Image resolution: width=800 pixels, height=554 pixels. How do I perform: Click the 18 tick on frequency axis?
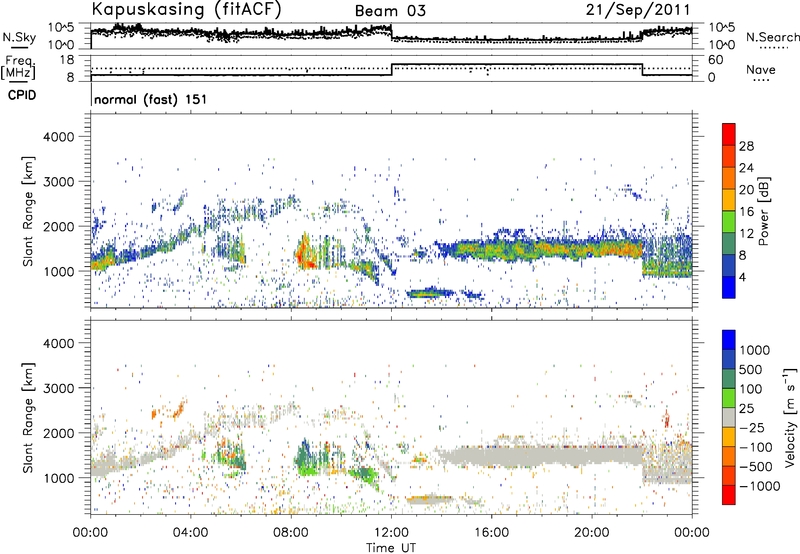click(66, 60)
